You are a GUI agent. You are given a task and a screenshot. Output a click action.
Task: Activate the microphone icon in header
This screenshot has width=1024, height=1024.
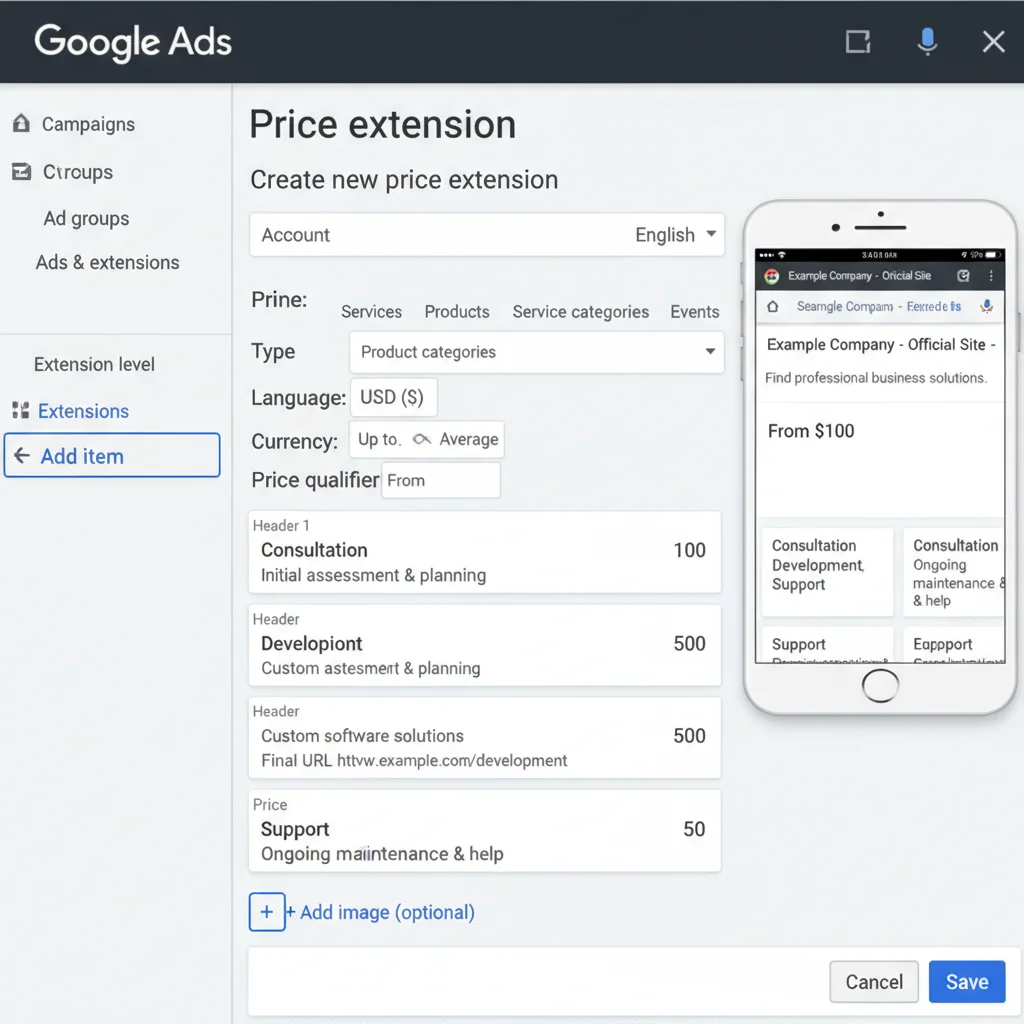click(x=927, y=42)
